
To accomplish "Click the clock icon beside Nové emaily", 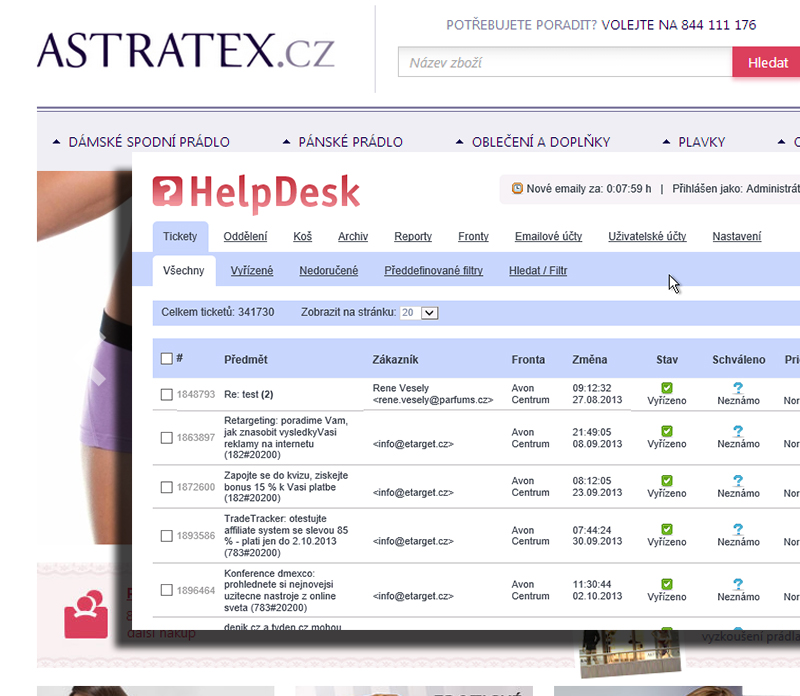I will pyautogui.click(x=517, y=188).
